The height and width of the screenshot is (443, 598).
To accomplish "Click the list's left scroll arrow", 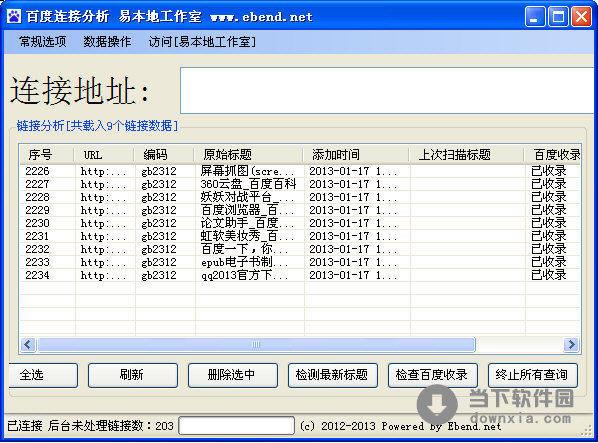I will click(x=28, y=345).
